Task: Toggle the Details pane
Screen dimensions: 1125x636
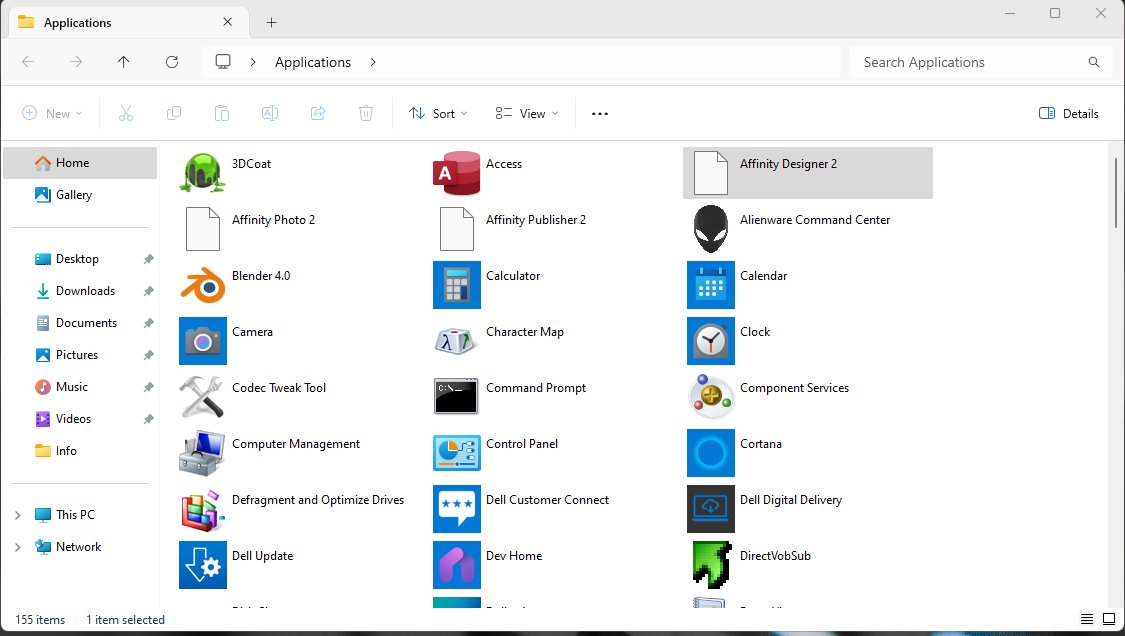Action: (1069, 113)
